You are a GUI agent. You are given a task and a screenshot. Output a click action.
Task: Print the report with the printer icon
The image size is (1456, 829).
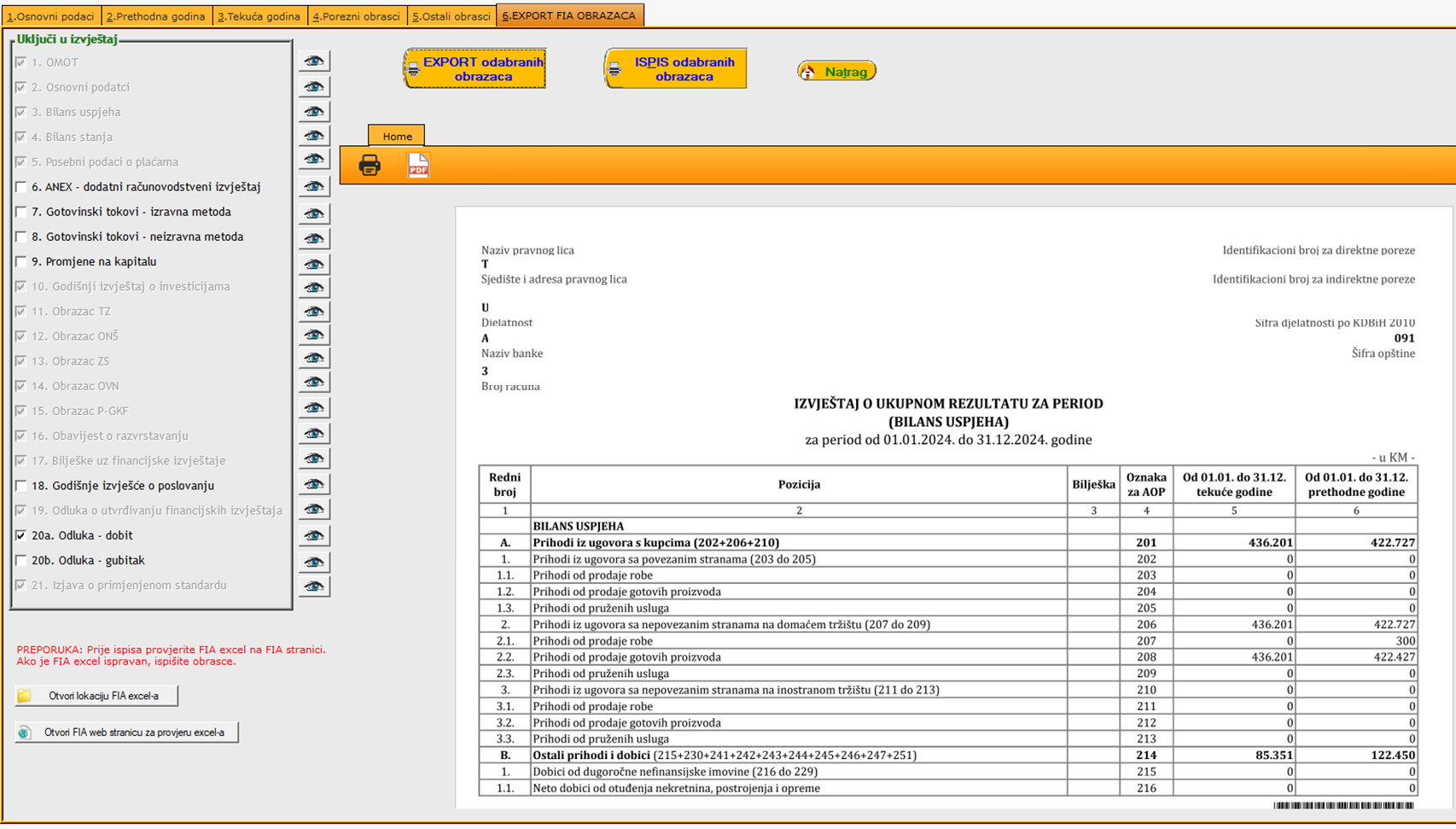[370, 165]
